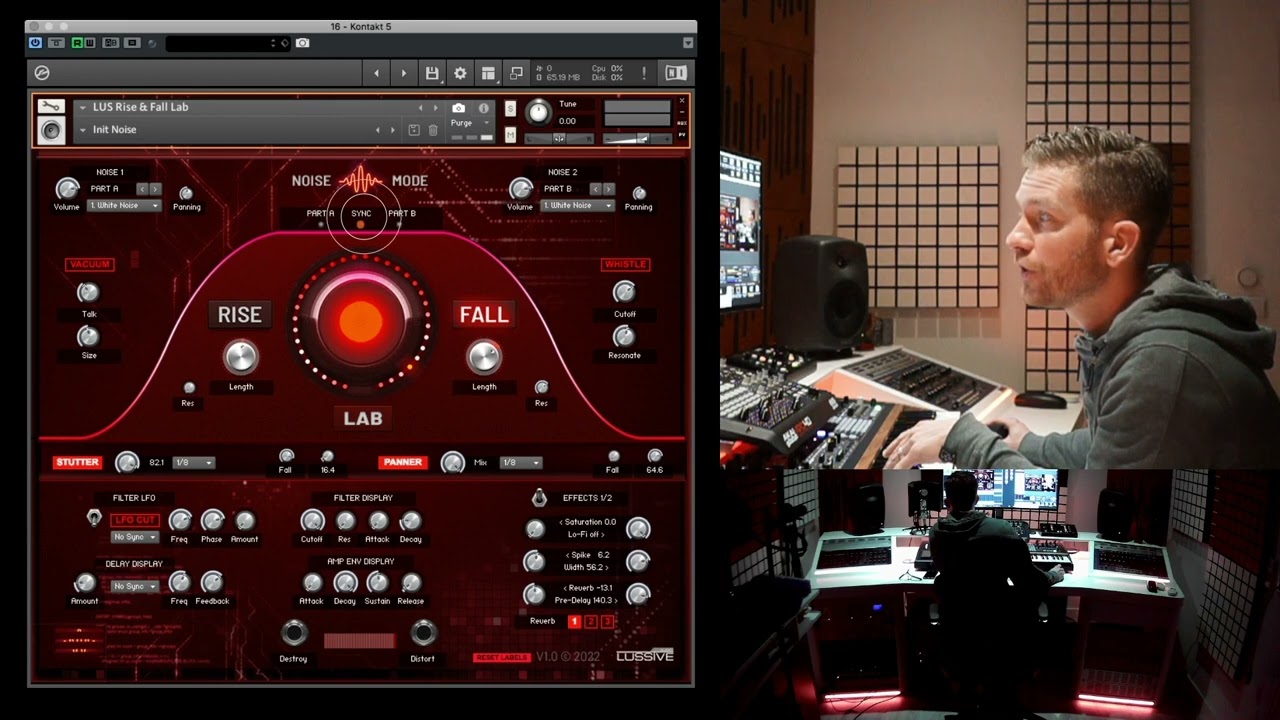Select Reverb type 3
The image size is (1280, 720).
pyautogui.click(x=607, y=622)
